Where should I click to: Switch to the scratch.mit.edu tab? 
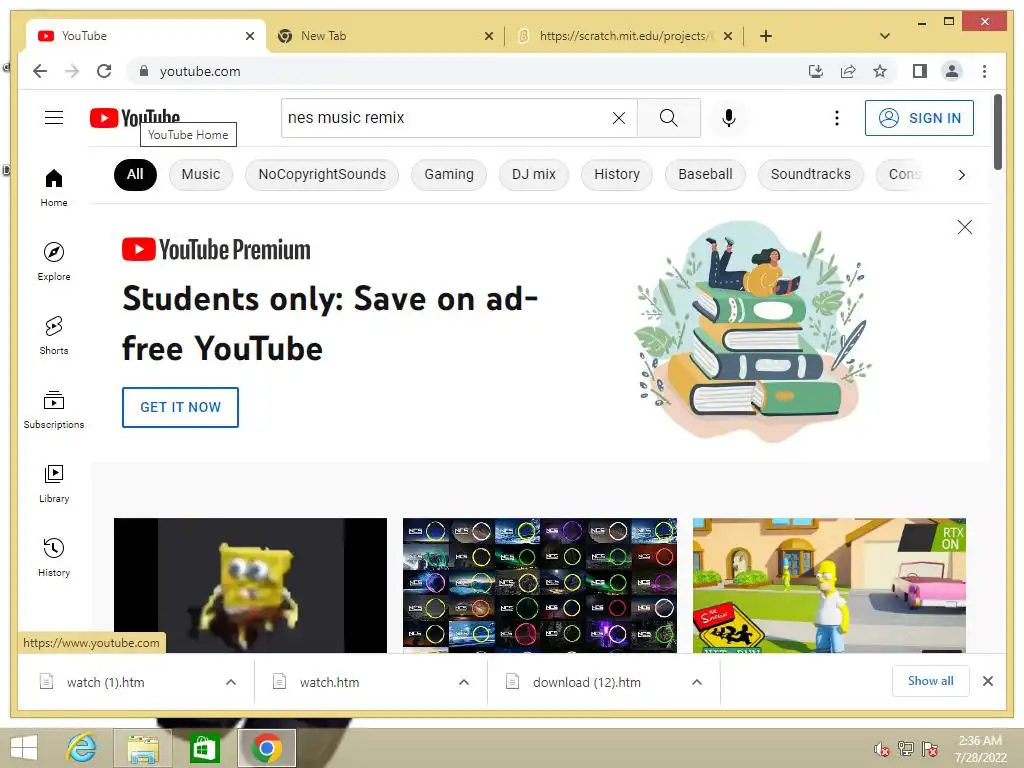(624, 36)
